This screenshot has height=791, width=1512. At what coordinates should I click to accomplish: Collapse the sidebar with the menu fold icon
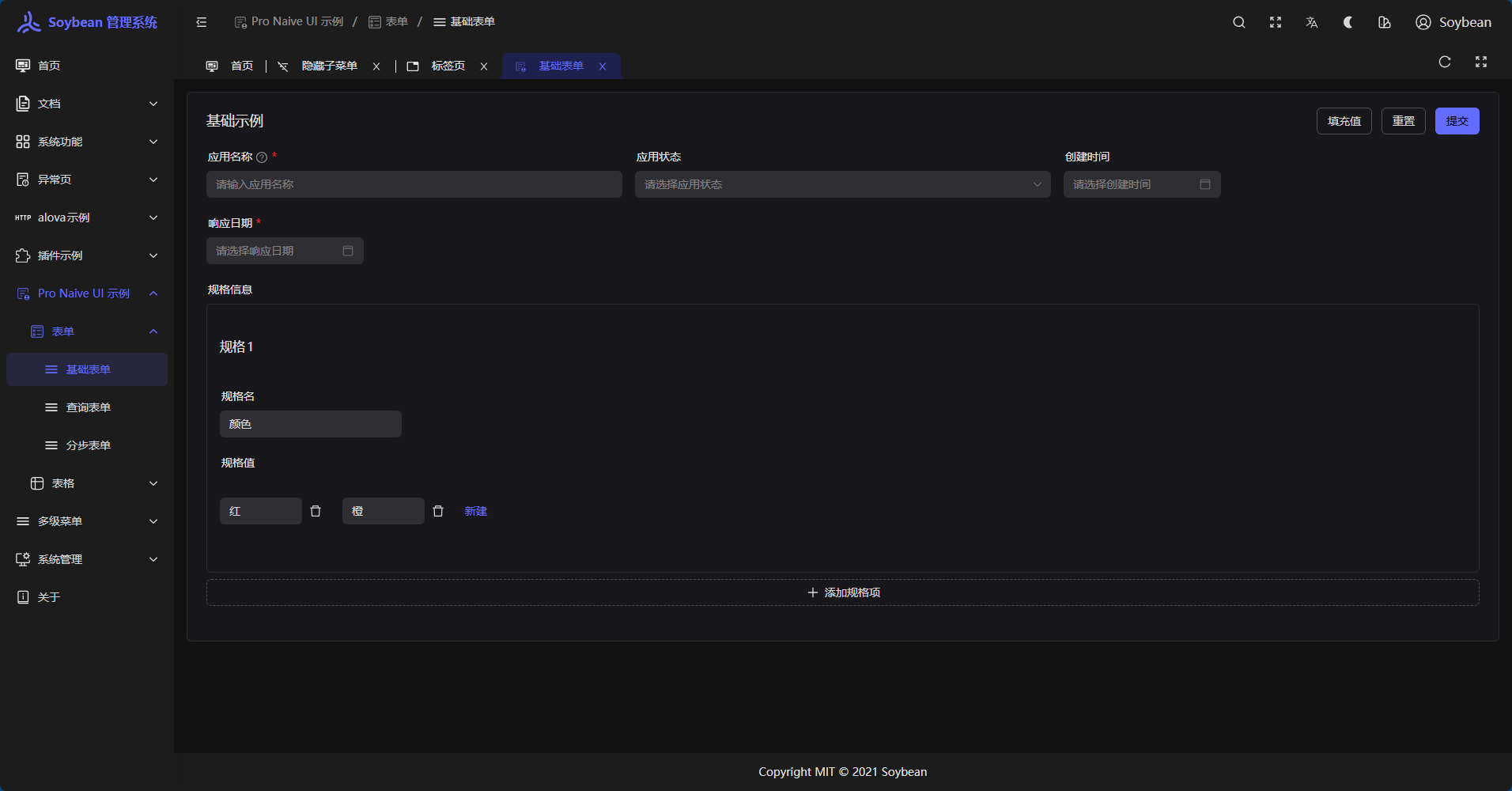[202, 22]
